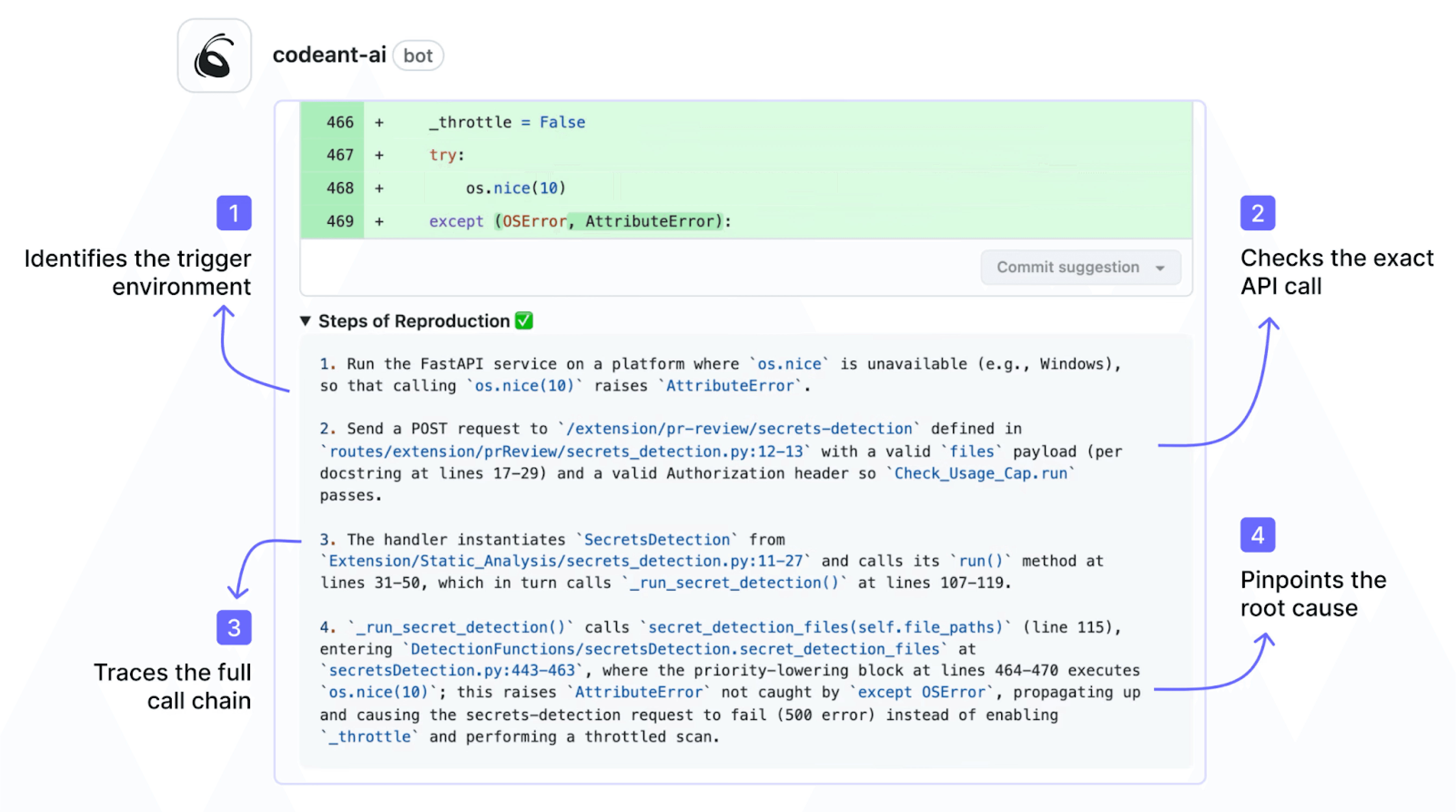Click the SecretsDetection class reference in step 3
This screenshot has width=1456, height=812.
pyautogui.click(x=657, y=539)
